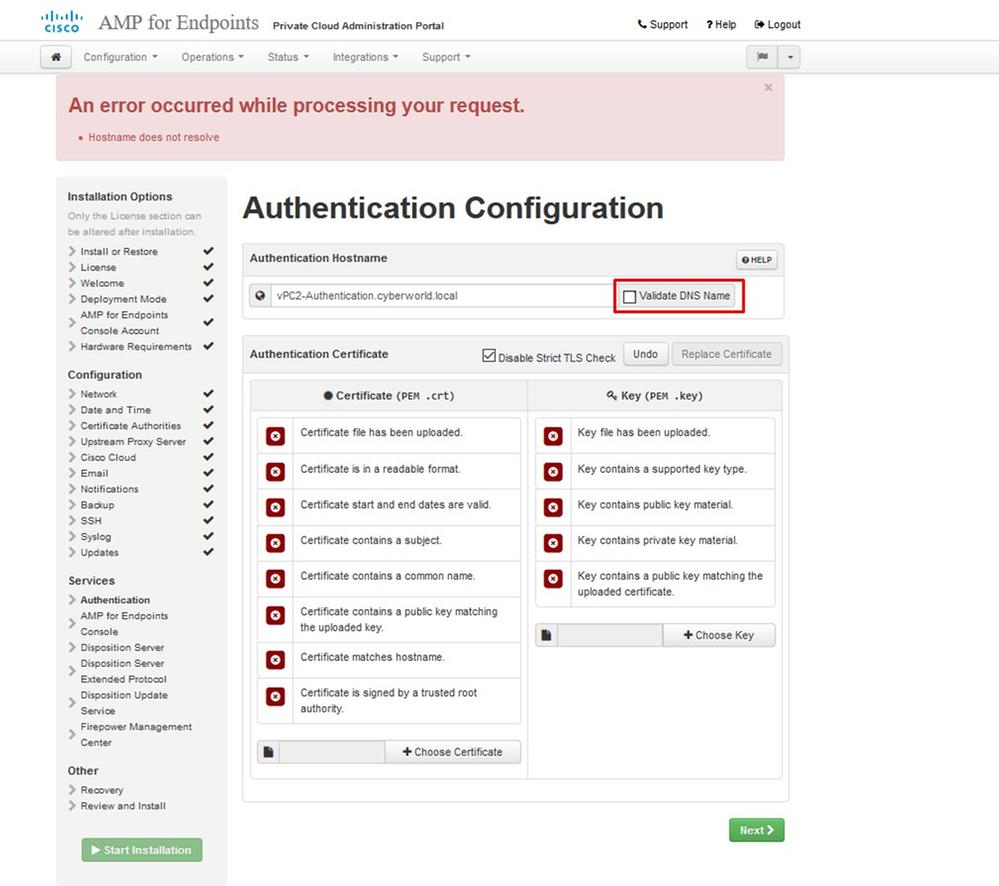Dismiss the error alert with X

click(768, 87)
